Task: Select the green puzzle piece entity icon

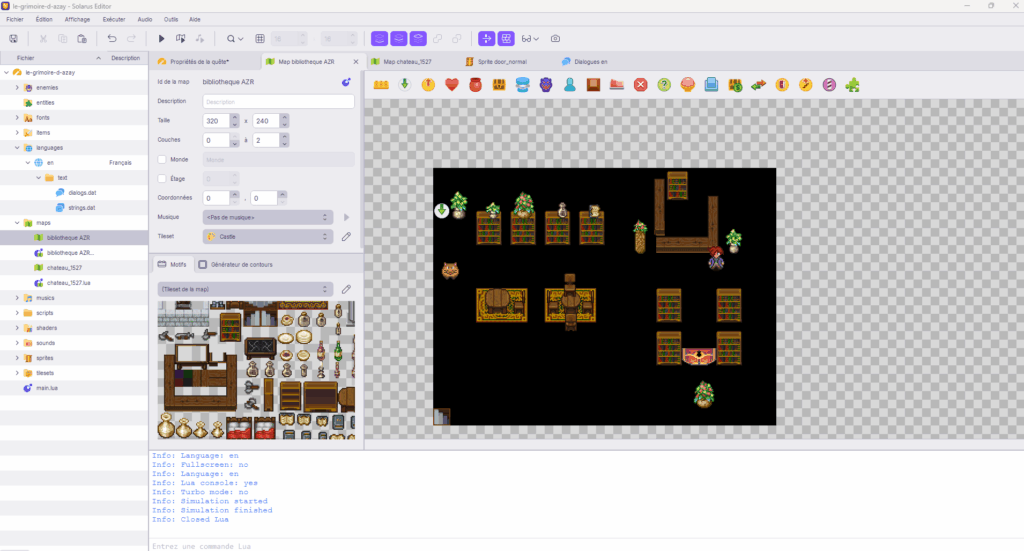Action: pyautogui.click(x=852, y=85)
